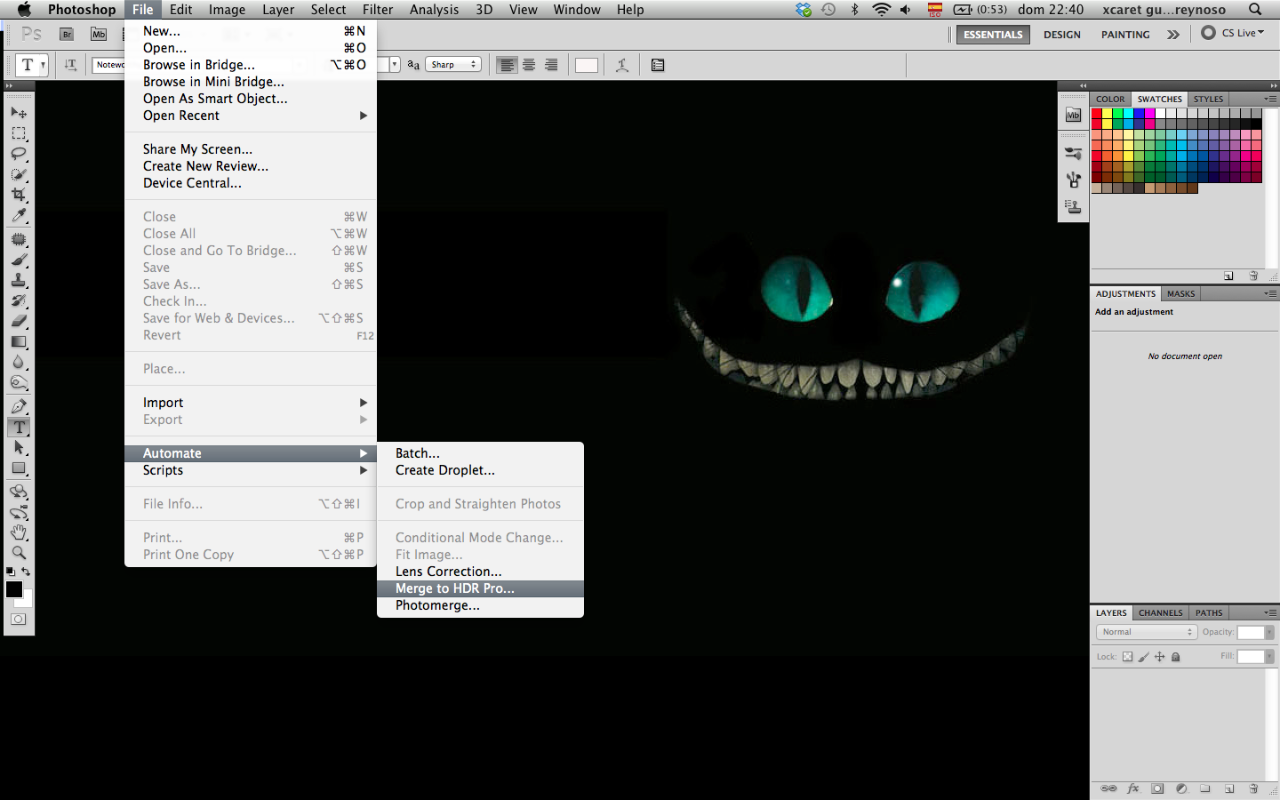Toggle lock position in Layers panel
The image size is (1280, 800).
coord(1160,657)
